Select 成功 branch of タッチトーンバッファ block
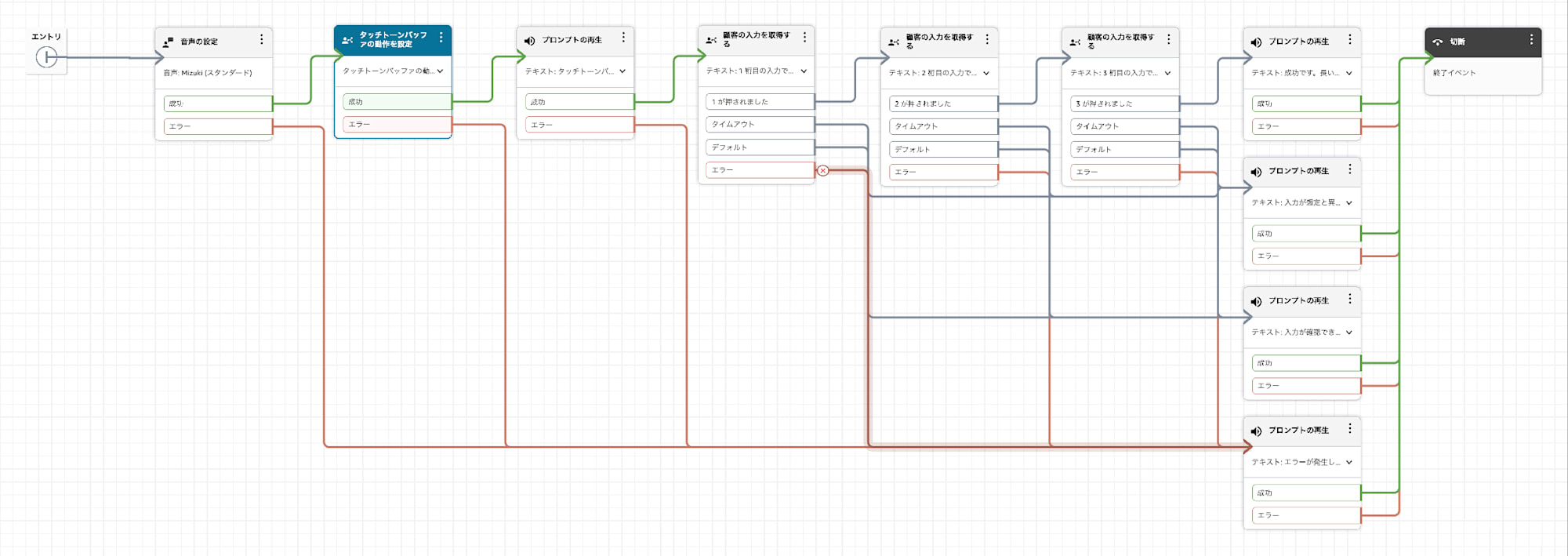The height and width of the screenshot is (556, 1568). point(397,102)
